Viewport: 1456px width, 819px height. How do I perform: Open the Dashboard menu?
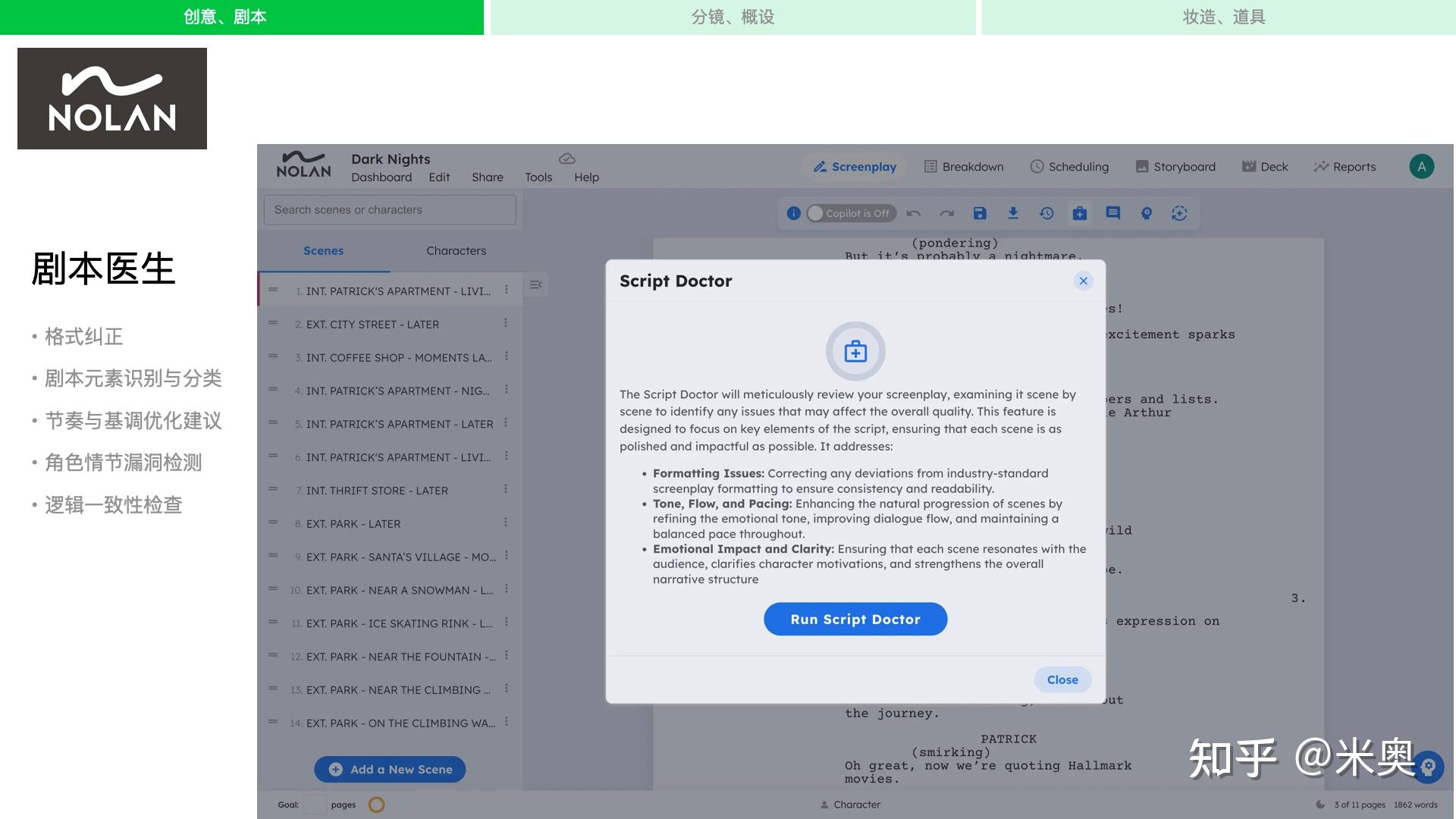coord(381,177)
